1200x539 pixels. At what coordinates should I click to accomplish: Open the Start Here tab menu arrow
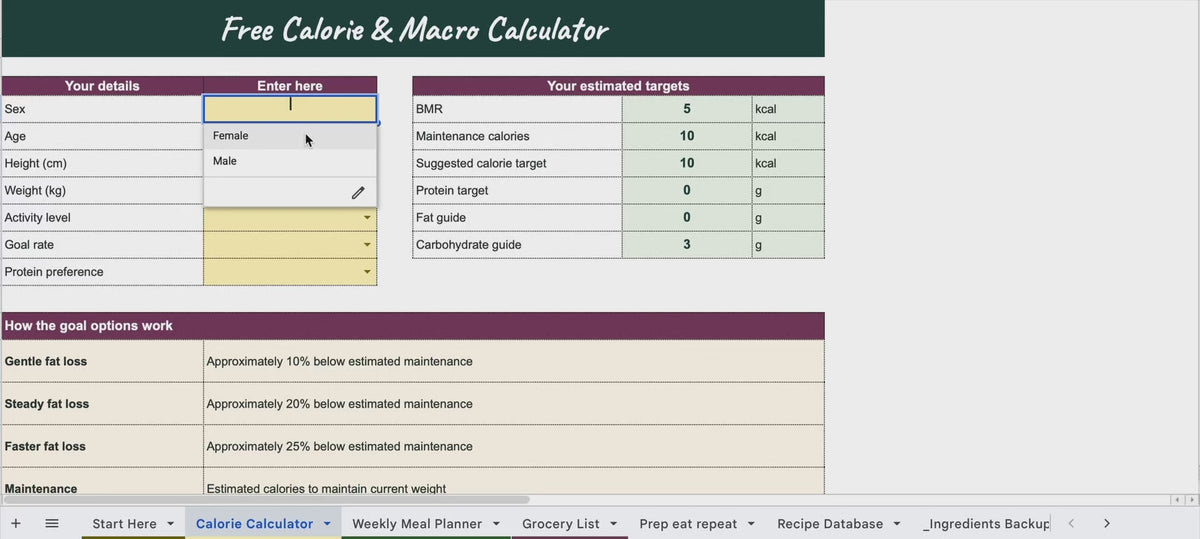tap(170, 524)
